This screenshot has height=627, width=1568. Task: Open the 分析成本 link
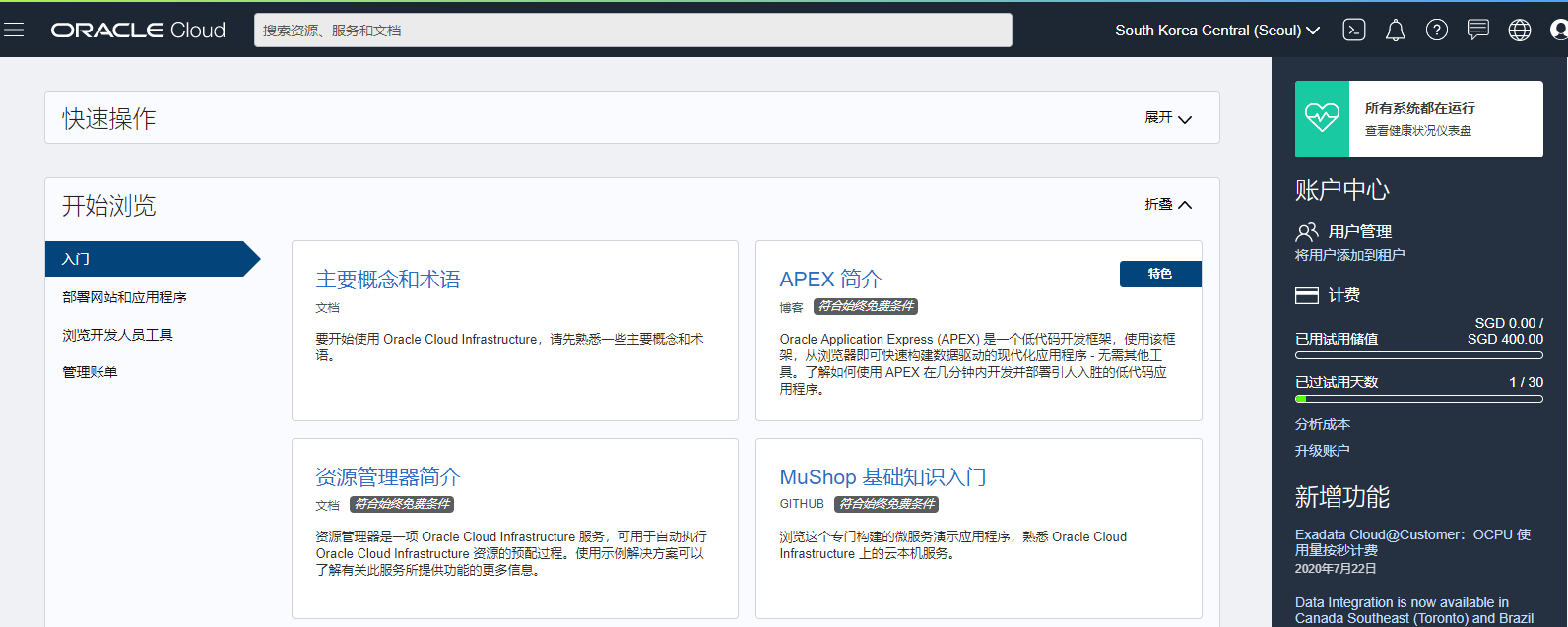click(x=1323, y=424)
